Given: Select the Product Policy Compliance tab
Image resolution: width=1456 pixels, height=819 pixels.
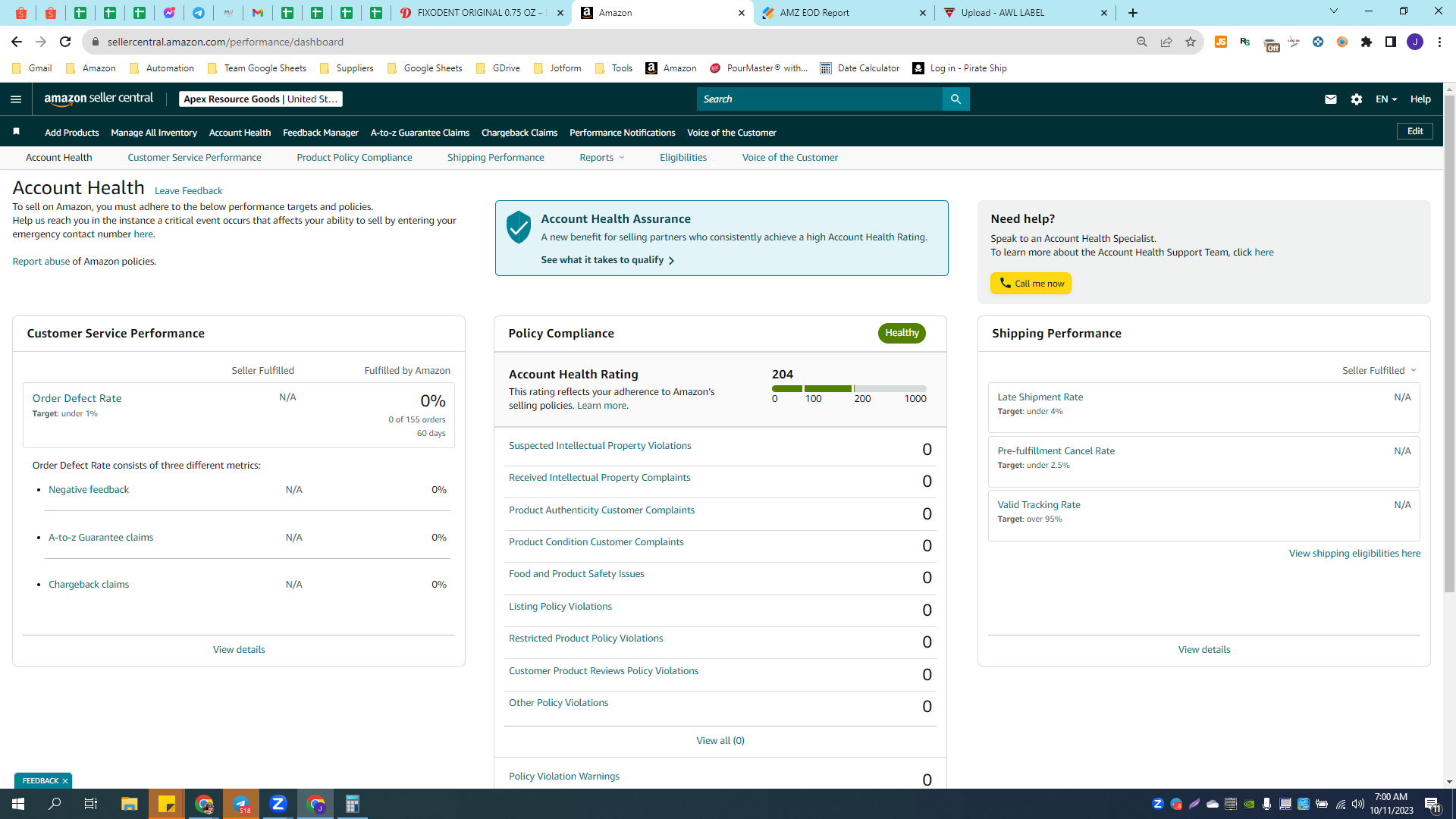Looking at the screenshot, I should (x=354, y=158).
